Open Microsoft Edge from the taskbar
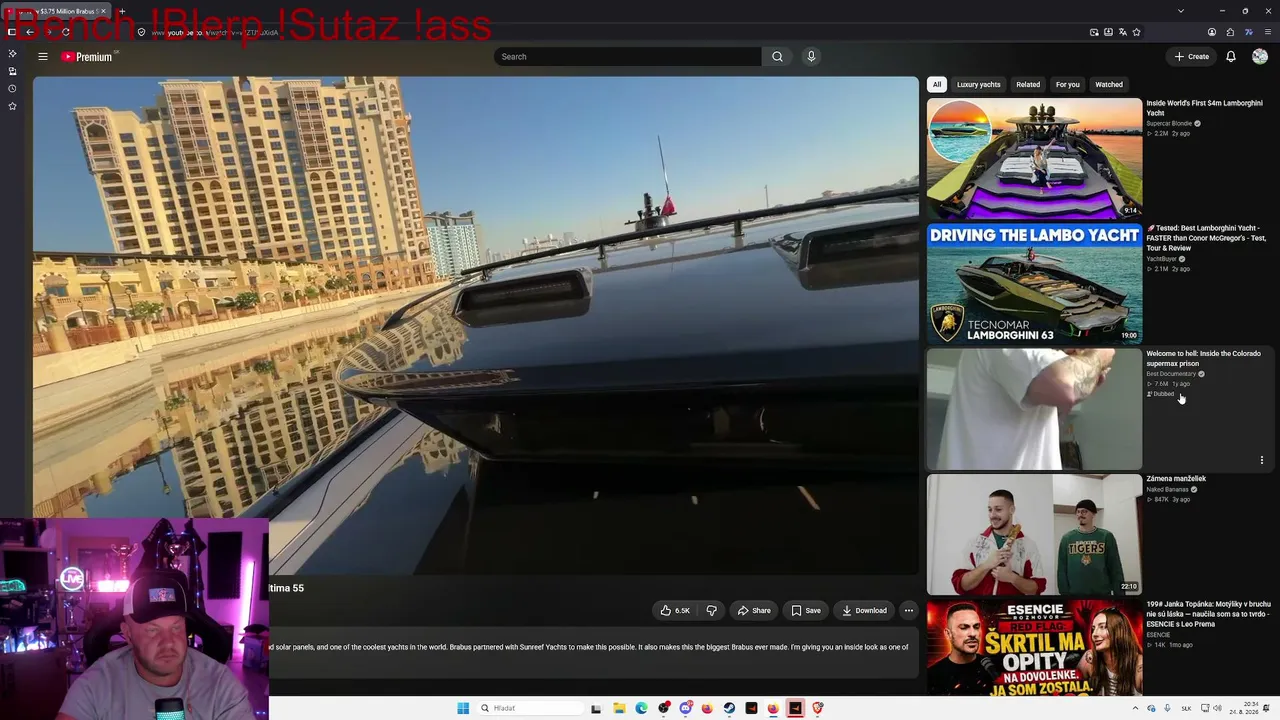The height and width of the screenshot is (720, 1280). click(x=642, y=708)
